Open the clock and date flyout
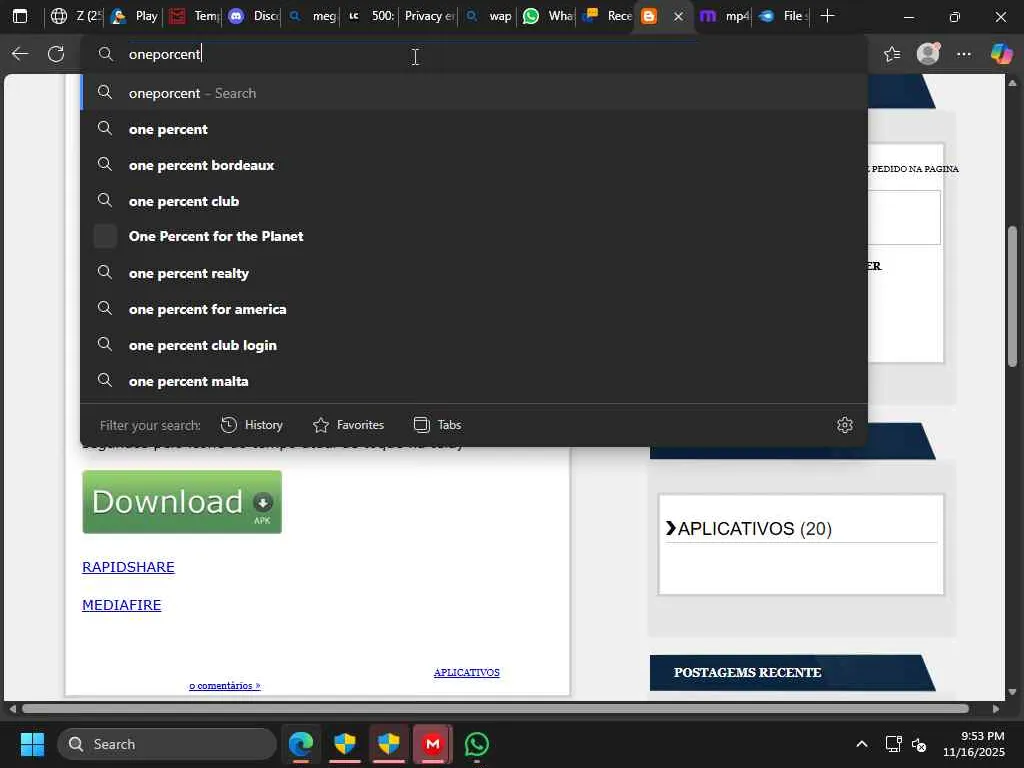This screenshot has height=768, width=1024. [974, 744]
